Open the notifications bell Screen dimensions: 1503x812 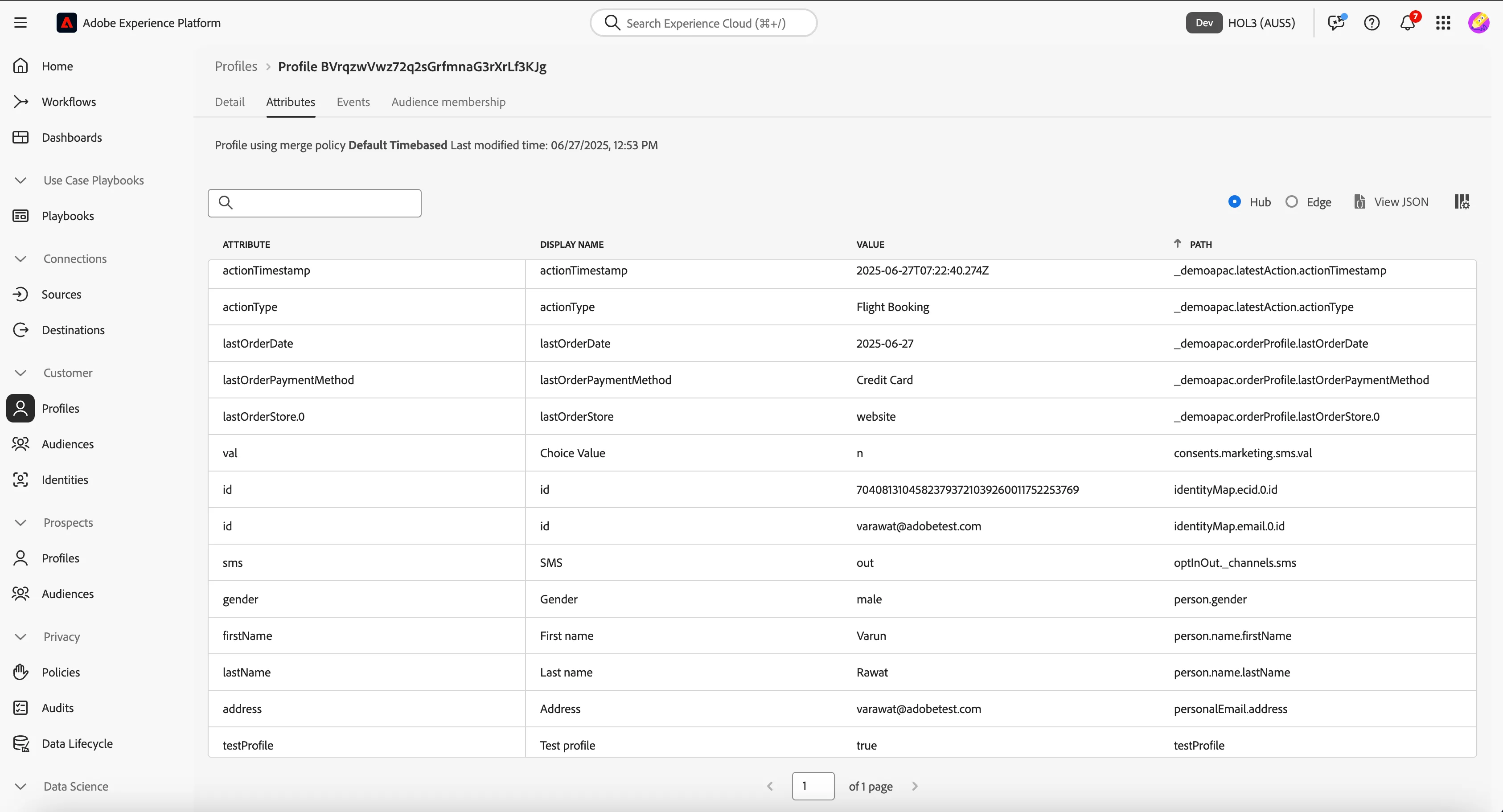pyautogui.click(x=1407, y=23)
